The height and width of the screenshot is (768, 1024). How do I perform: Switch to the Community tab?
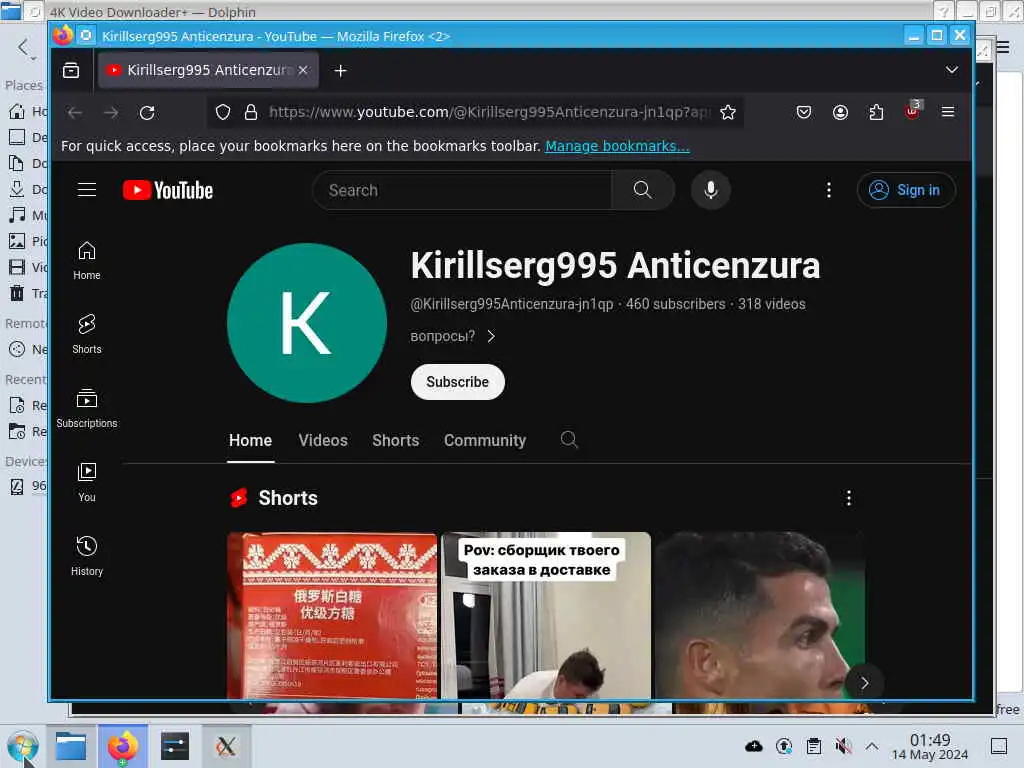(485, 441)
